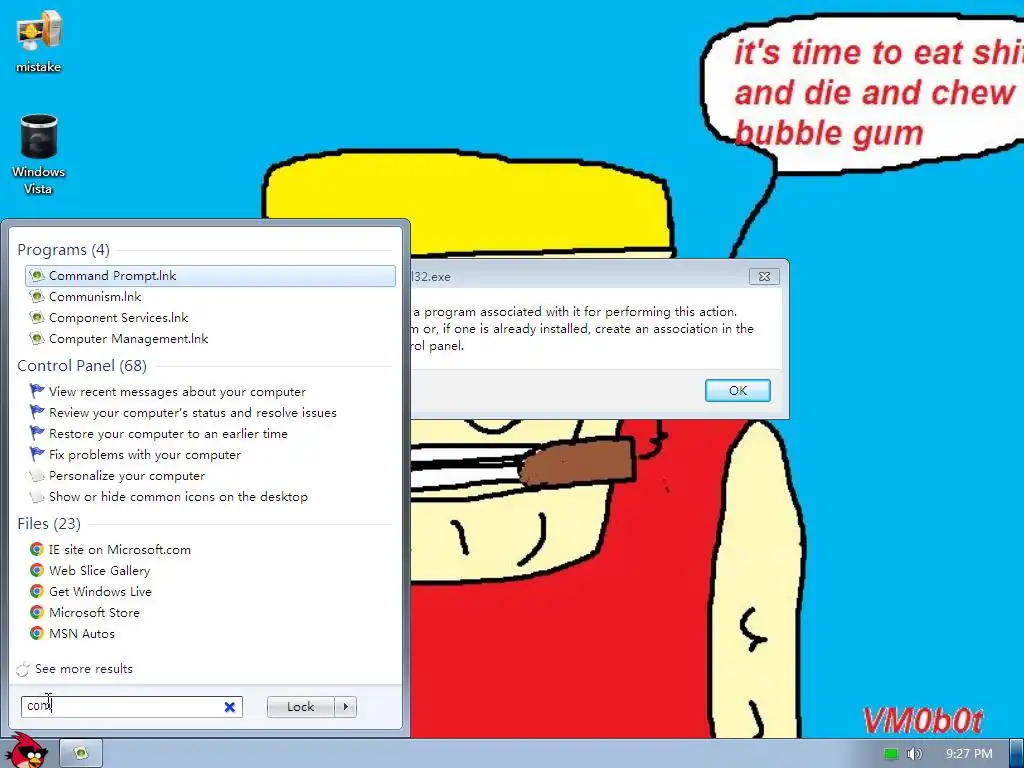Click OK in the error dialog
1024x768 pixels.
[x=737, y=391]
